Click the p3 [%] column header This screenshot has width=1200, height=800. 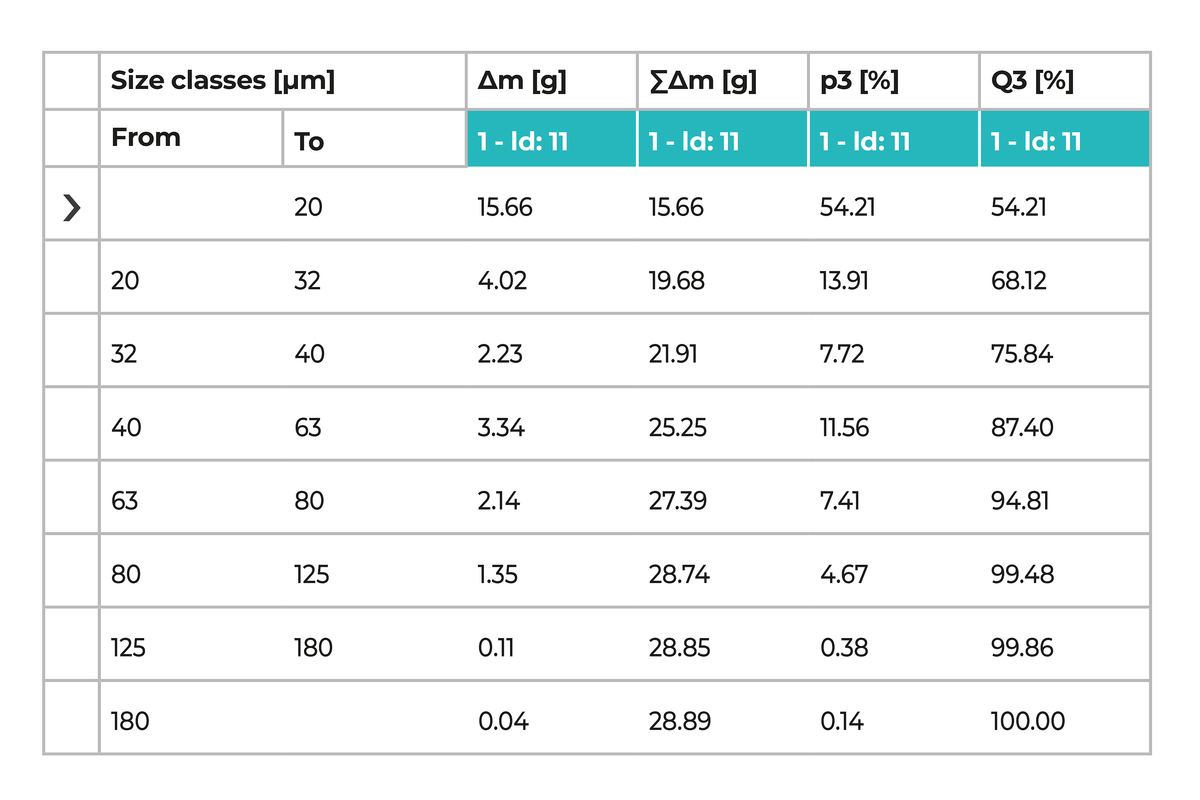[859, 81]
